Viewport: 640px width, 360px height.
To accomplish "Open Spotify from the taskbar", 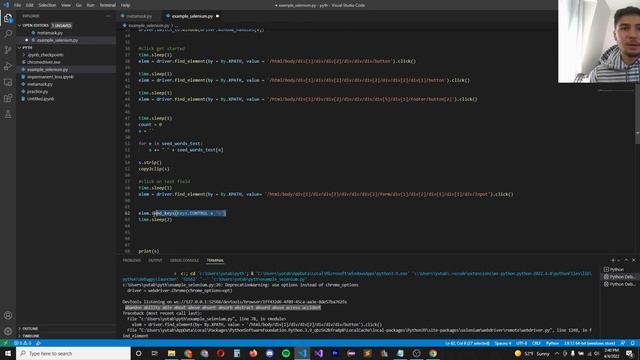I will 286,353.
